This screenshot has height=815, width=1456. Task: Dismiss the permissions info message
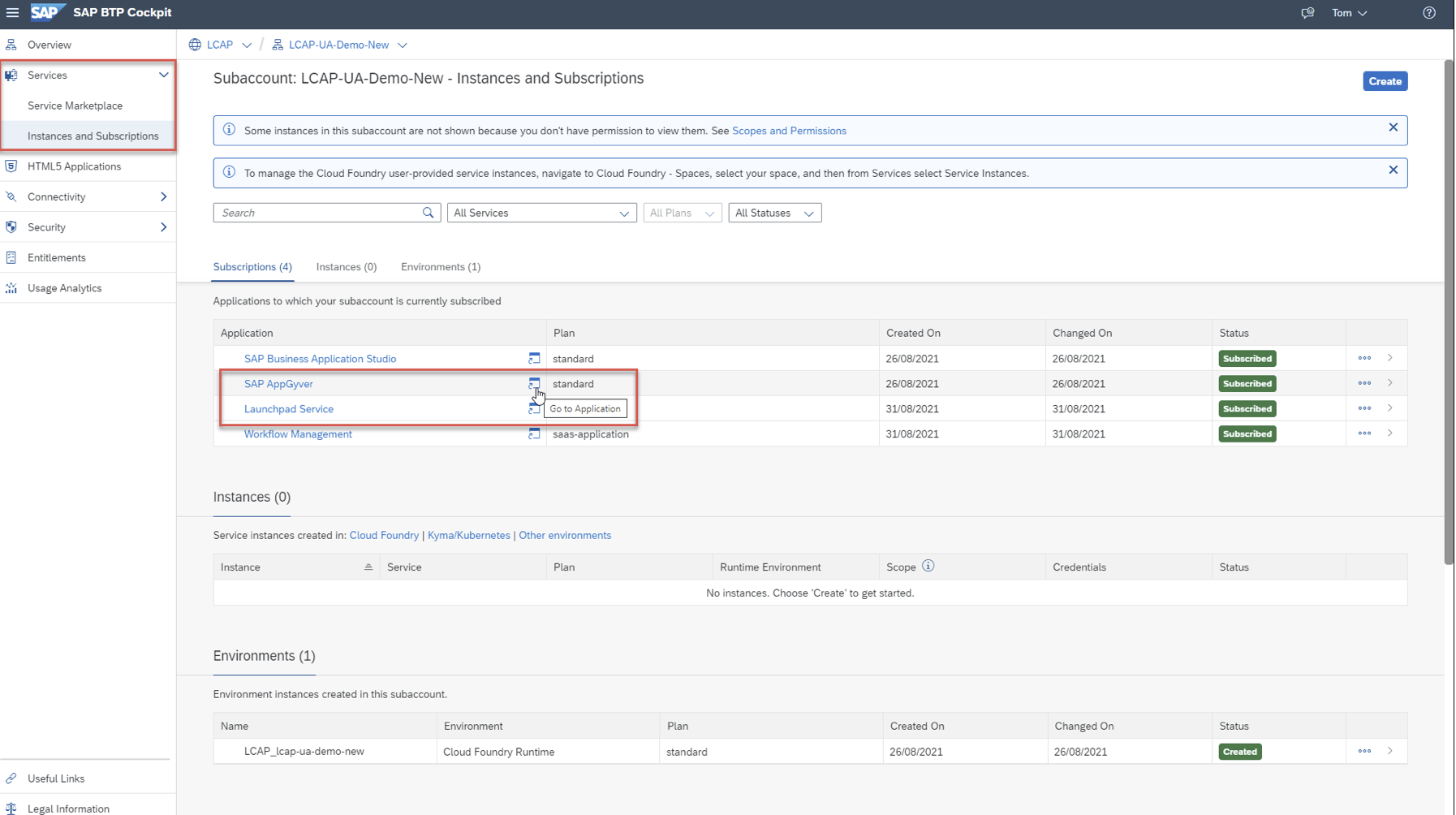[1393, 127]
